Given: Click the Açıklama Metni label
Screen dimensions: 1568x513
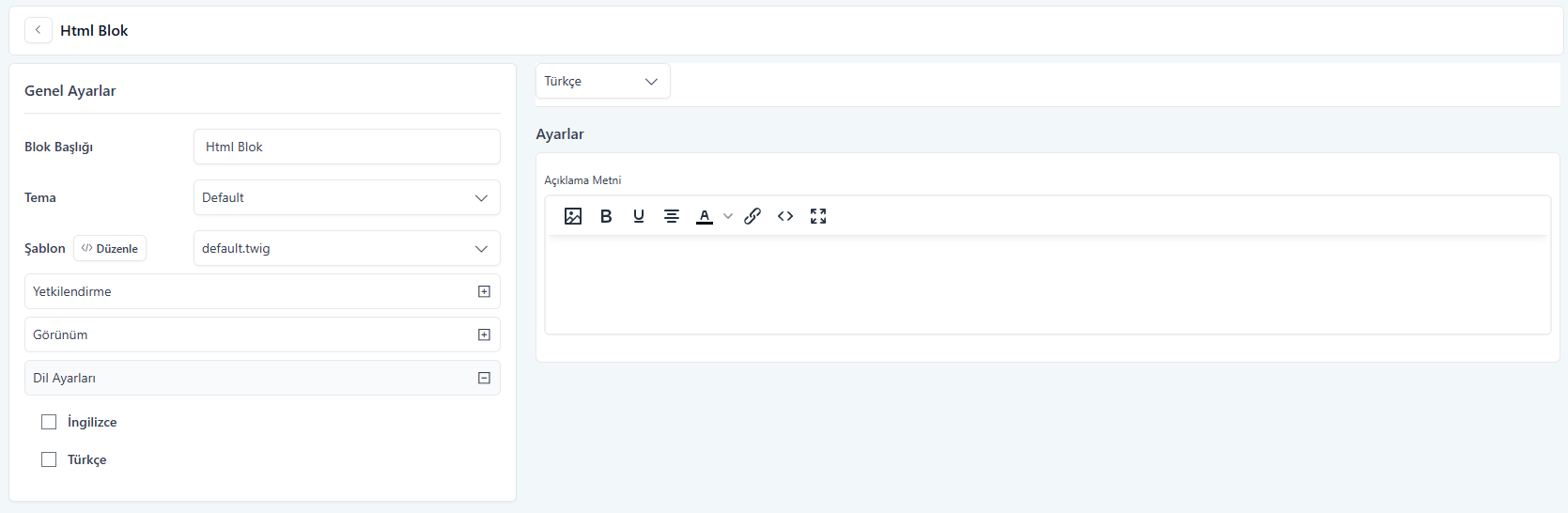Looking at the screenshot, I should (582, 179).
